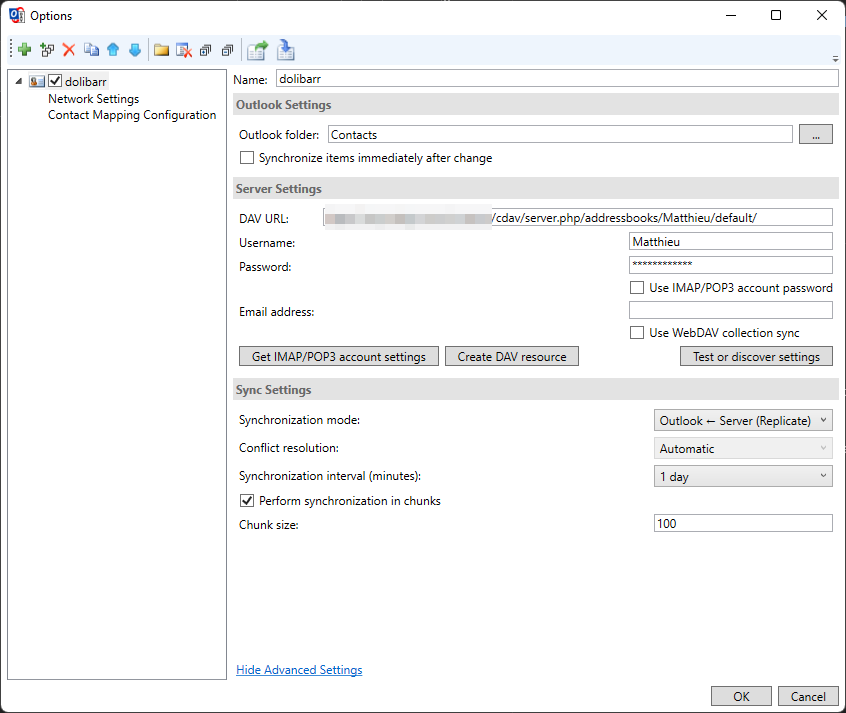Screen dimensions: 846x713
Task: Click Hide Advanced Settings link
Action: pyautogui.click(x=298, y=669)
